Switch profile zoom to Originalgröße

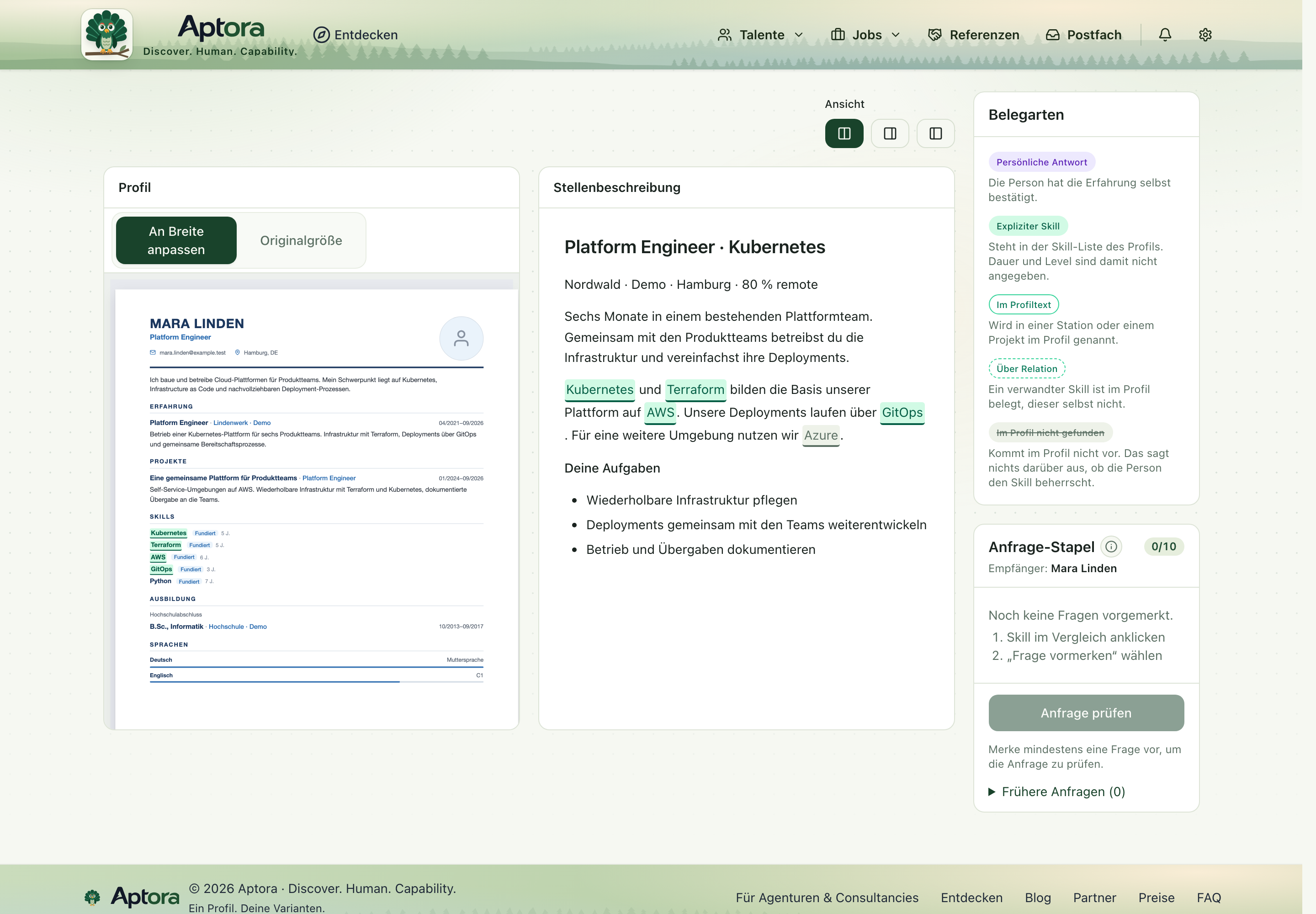(301, 240)
